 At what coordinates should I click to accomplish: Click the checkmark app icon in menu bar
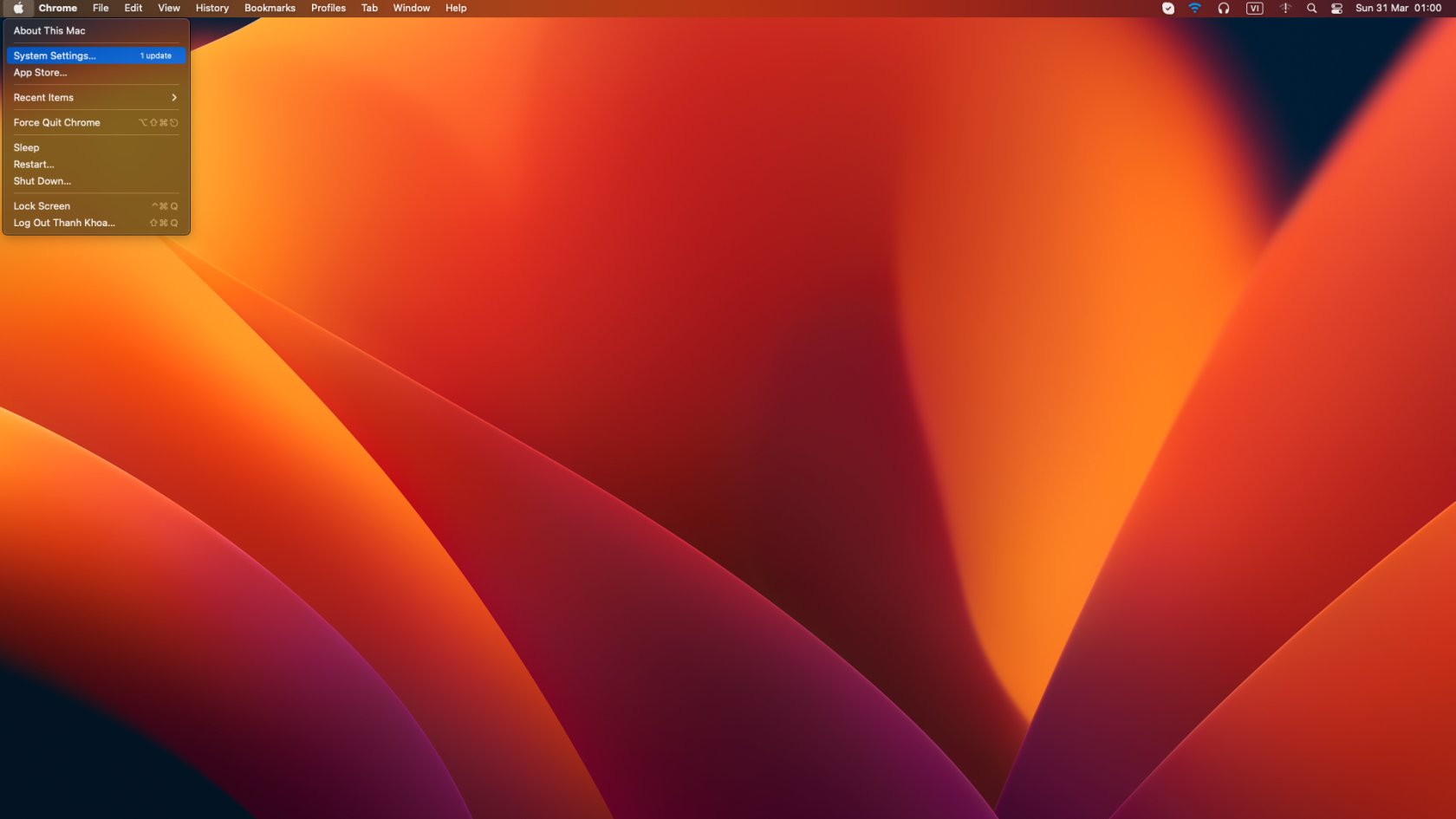[x=1167, y=8]
